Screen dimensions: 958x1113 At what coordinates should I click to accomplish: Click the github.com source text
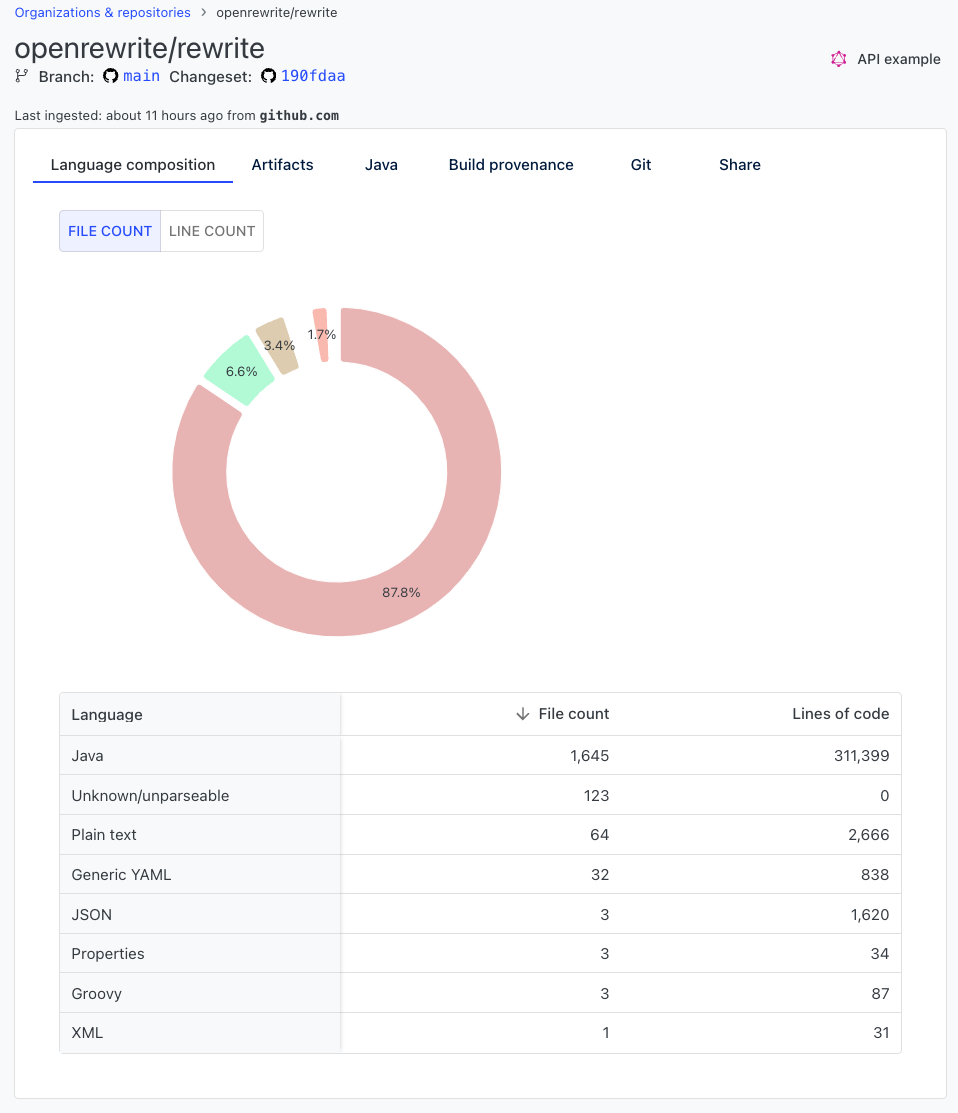[299, 115]
